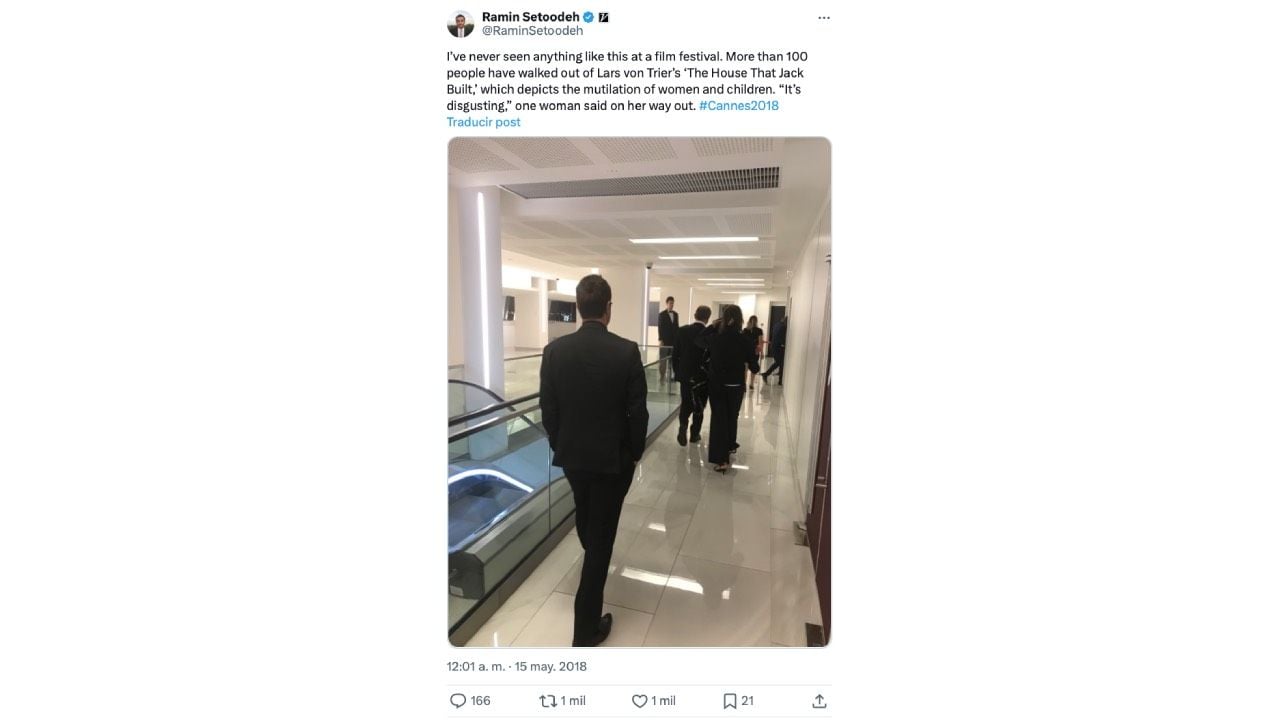Image resolution: width=1280 pixels, height=720 pixels.
Task: Open the three-dot more options menu
Action: [x=823, y=18]
